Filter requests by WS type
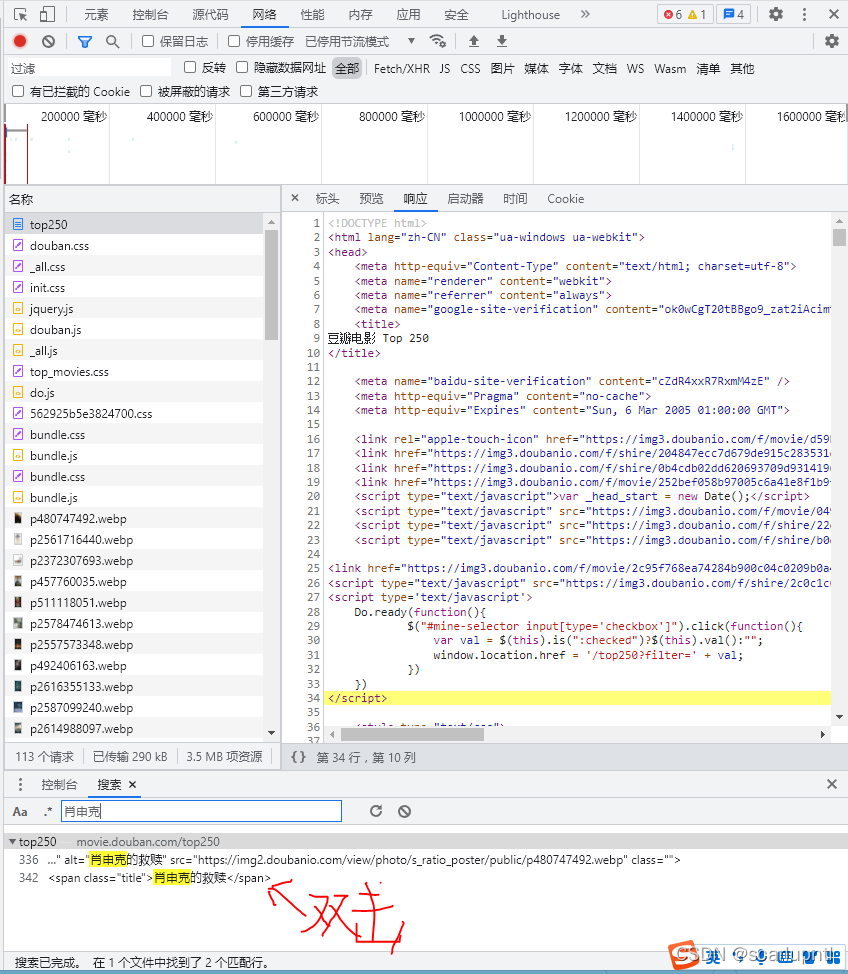 click(x=635, y=68)
